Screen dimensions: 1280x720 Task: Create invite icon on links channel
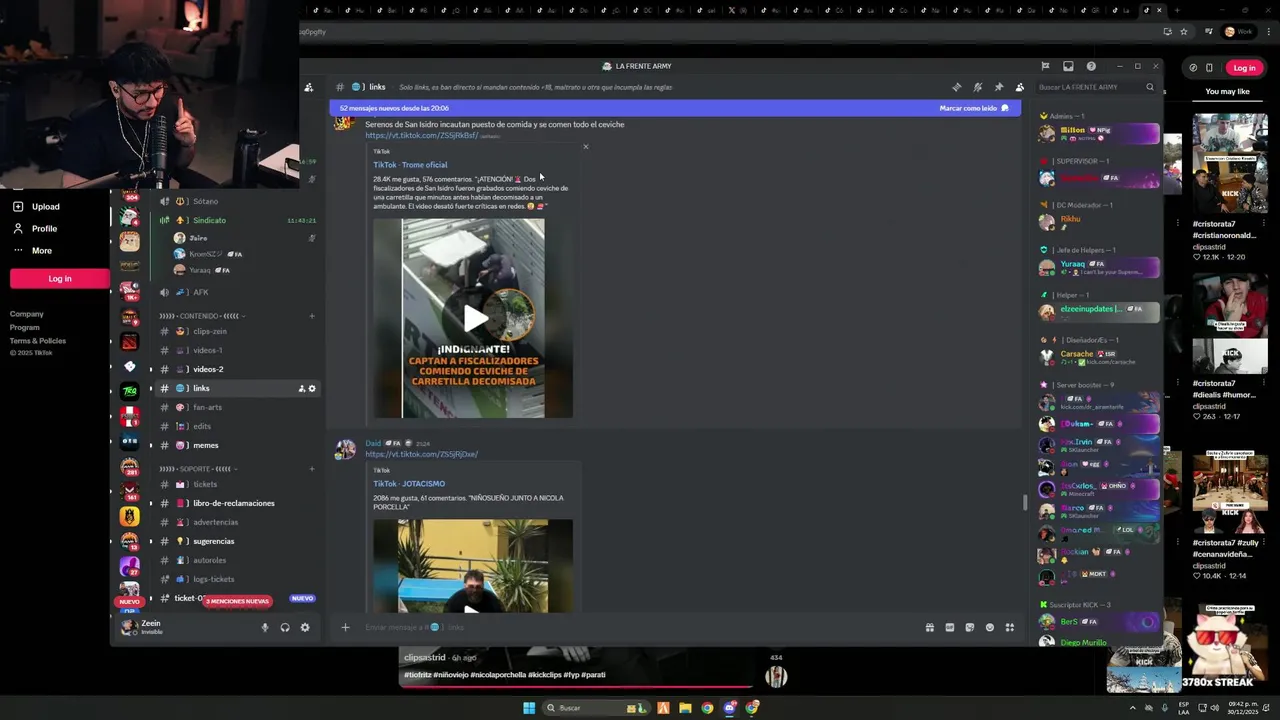301,388
